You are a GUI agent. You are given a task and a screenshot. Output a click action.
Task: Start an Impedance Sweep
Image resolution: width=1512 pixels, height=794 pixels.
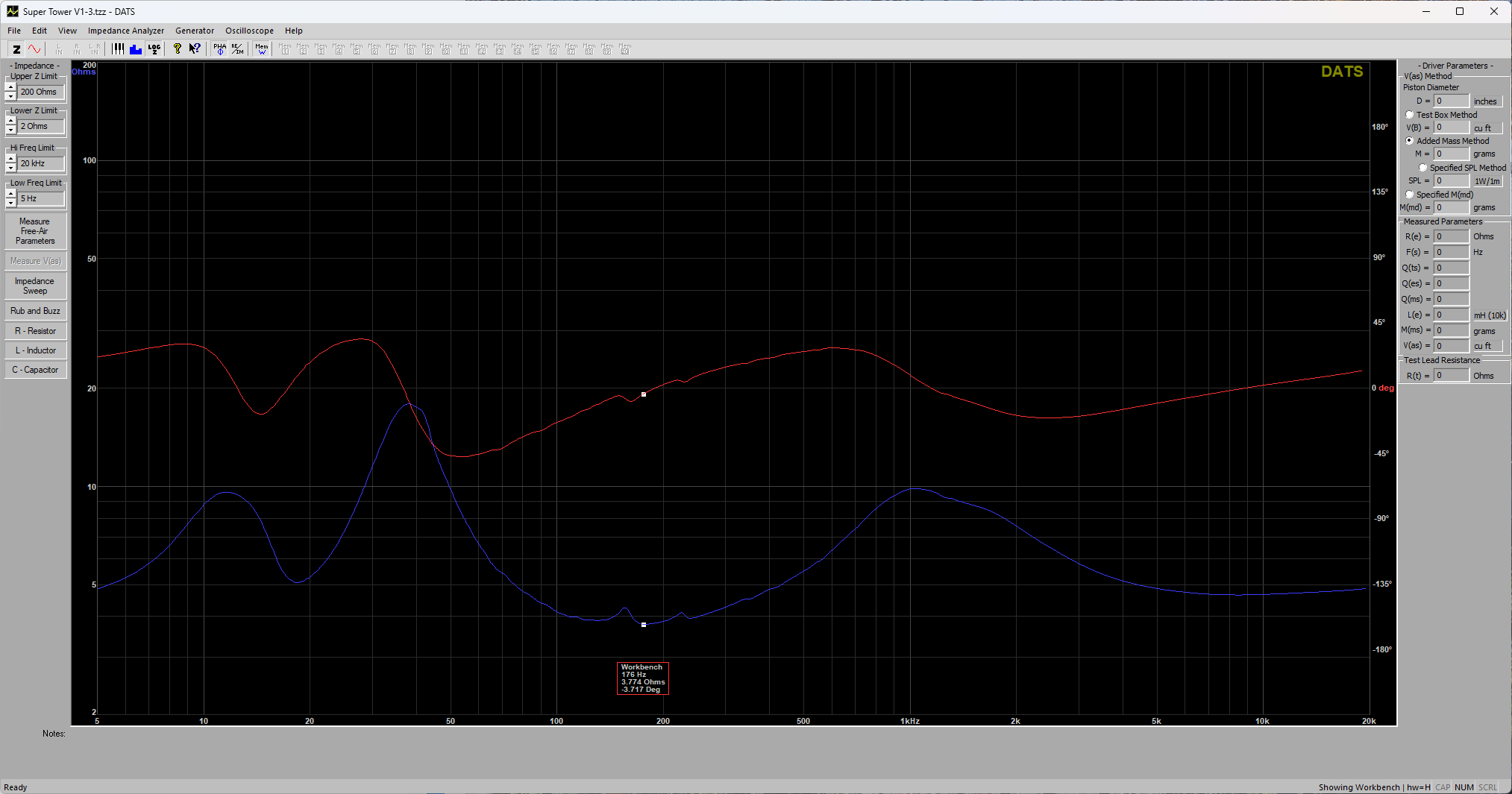[35, 286]
